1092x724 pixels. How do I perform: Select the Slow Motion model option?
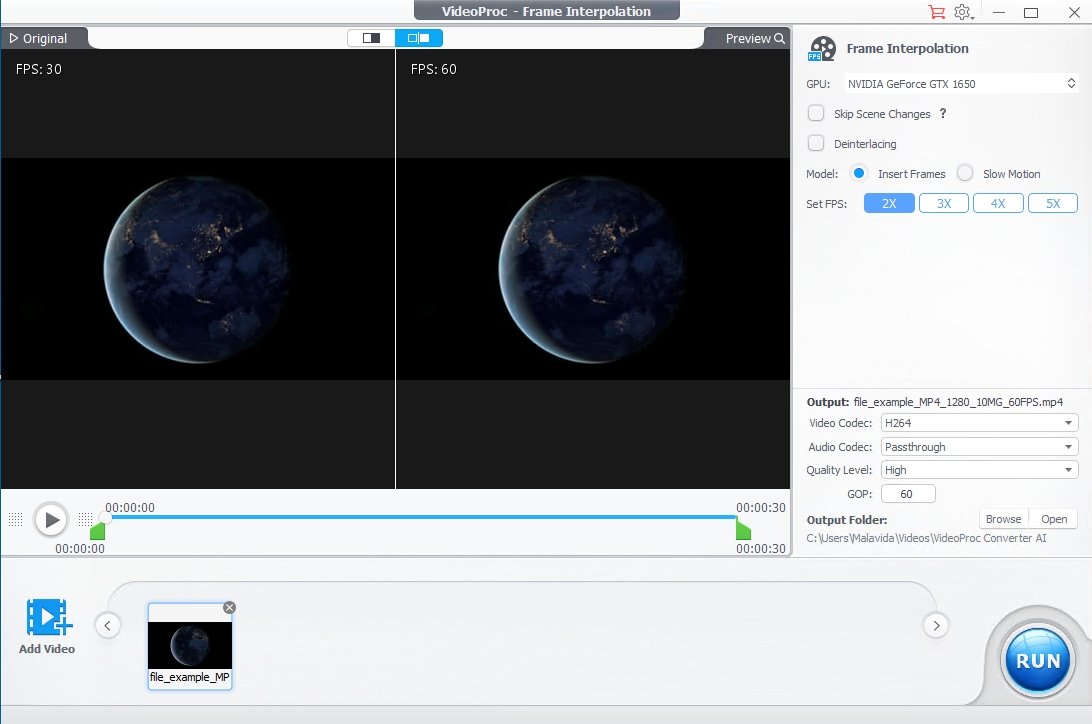point(965,173)
